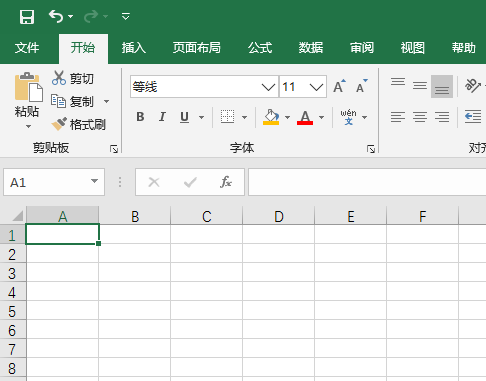
Task: Click the Redo arrow icon
Action: (x=91, y=16)
